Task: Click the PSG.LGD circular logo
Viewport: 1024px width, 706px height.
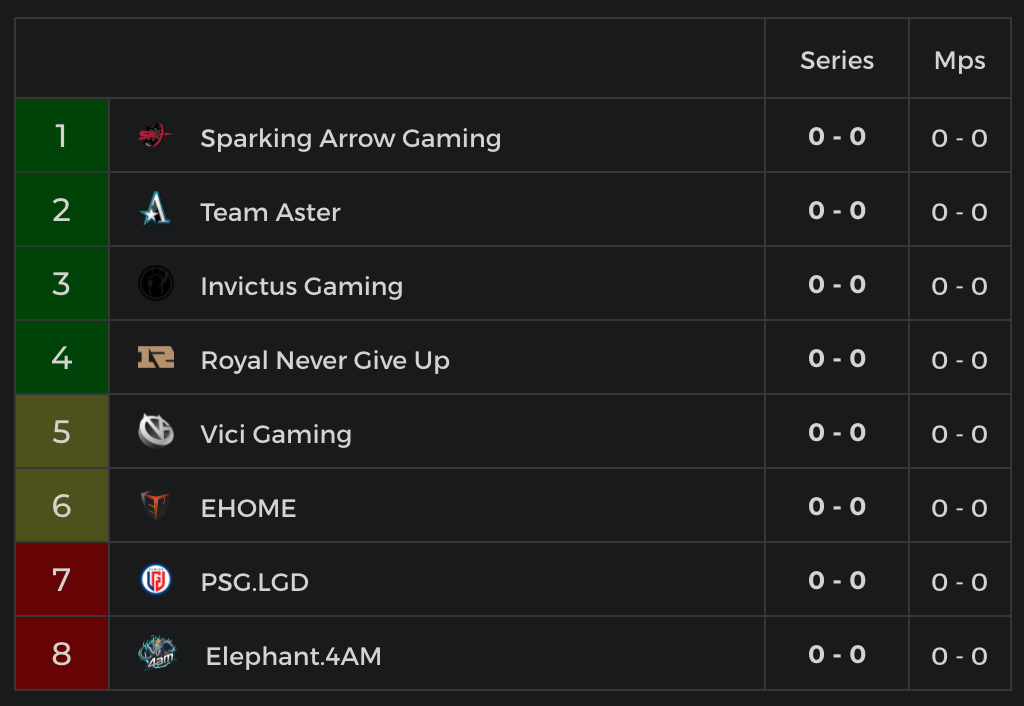Action: coord(156,580)
